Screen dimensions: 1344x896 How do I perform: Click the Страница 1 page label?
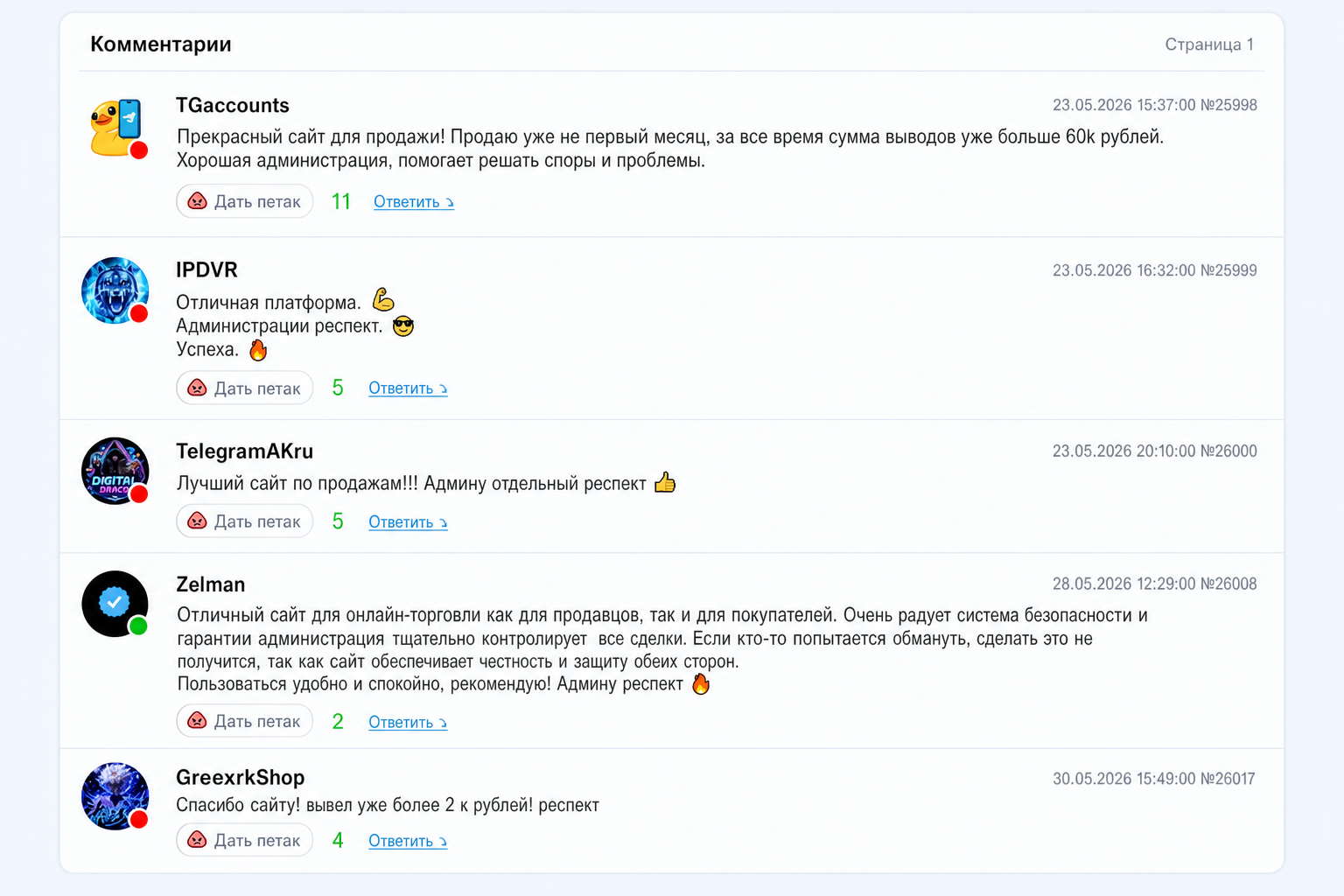1209,45
